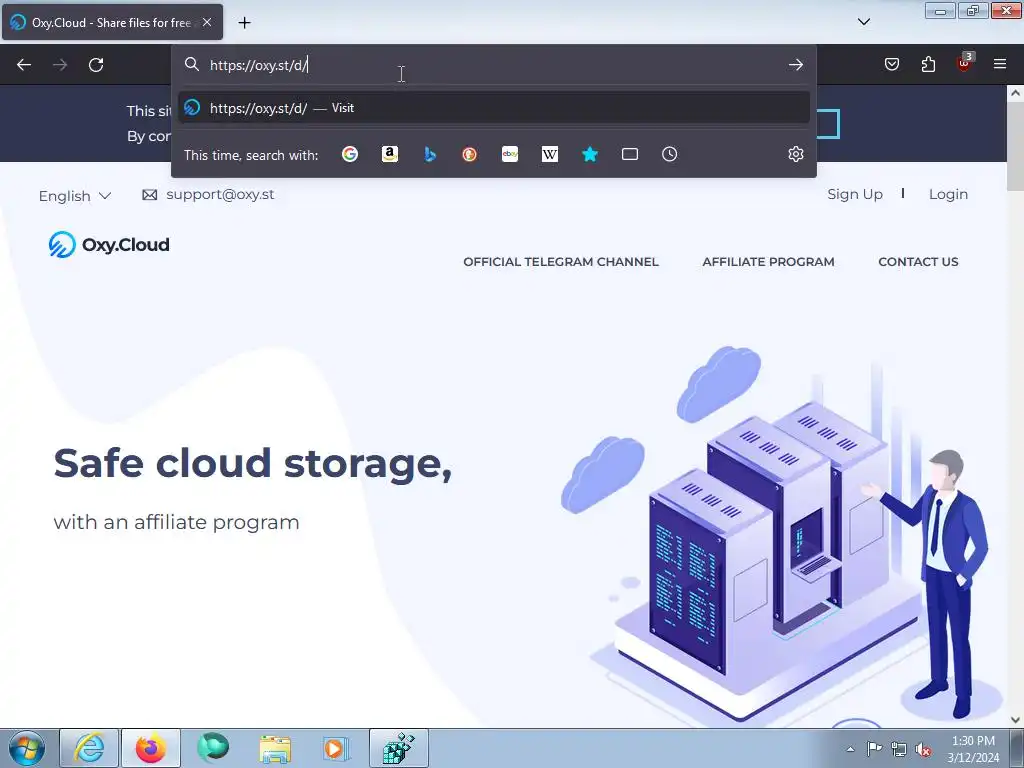The image size is (1024, 768).
Task: Open the Extensions puzzle icon
Action: (x=928, y=64)
